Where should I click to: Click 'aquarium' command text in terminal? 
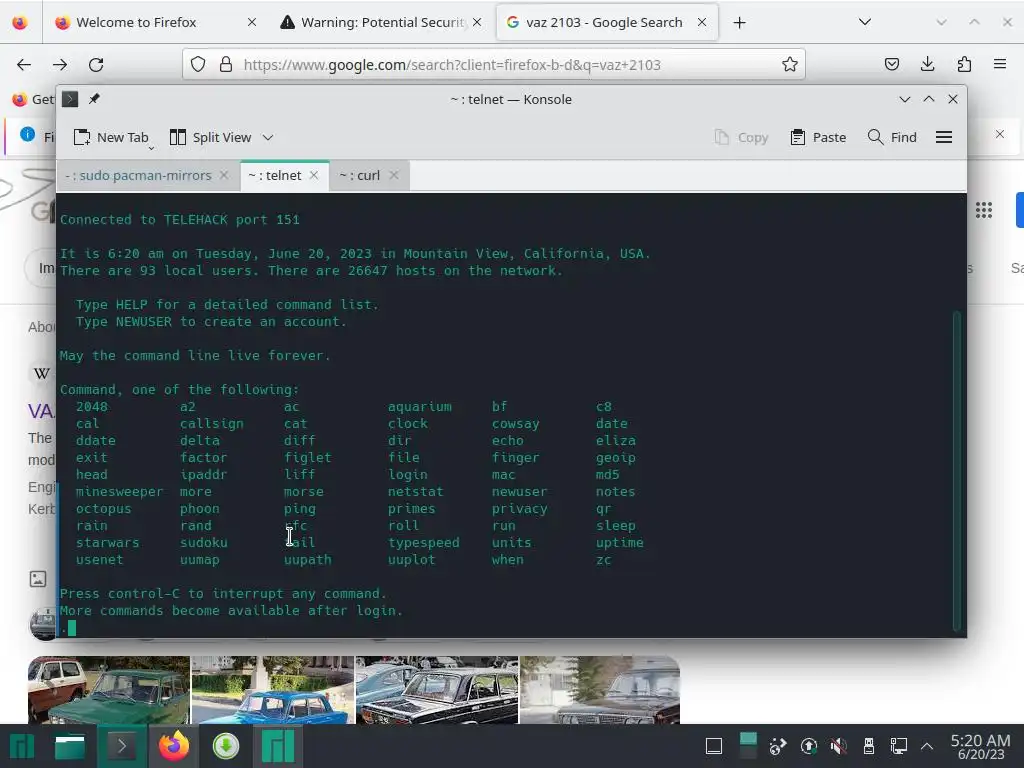pos(419,407)
